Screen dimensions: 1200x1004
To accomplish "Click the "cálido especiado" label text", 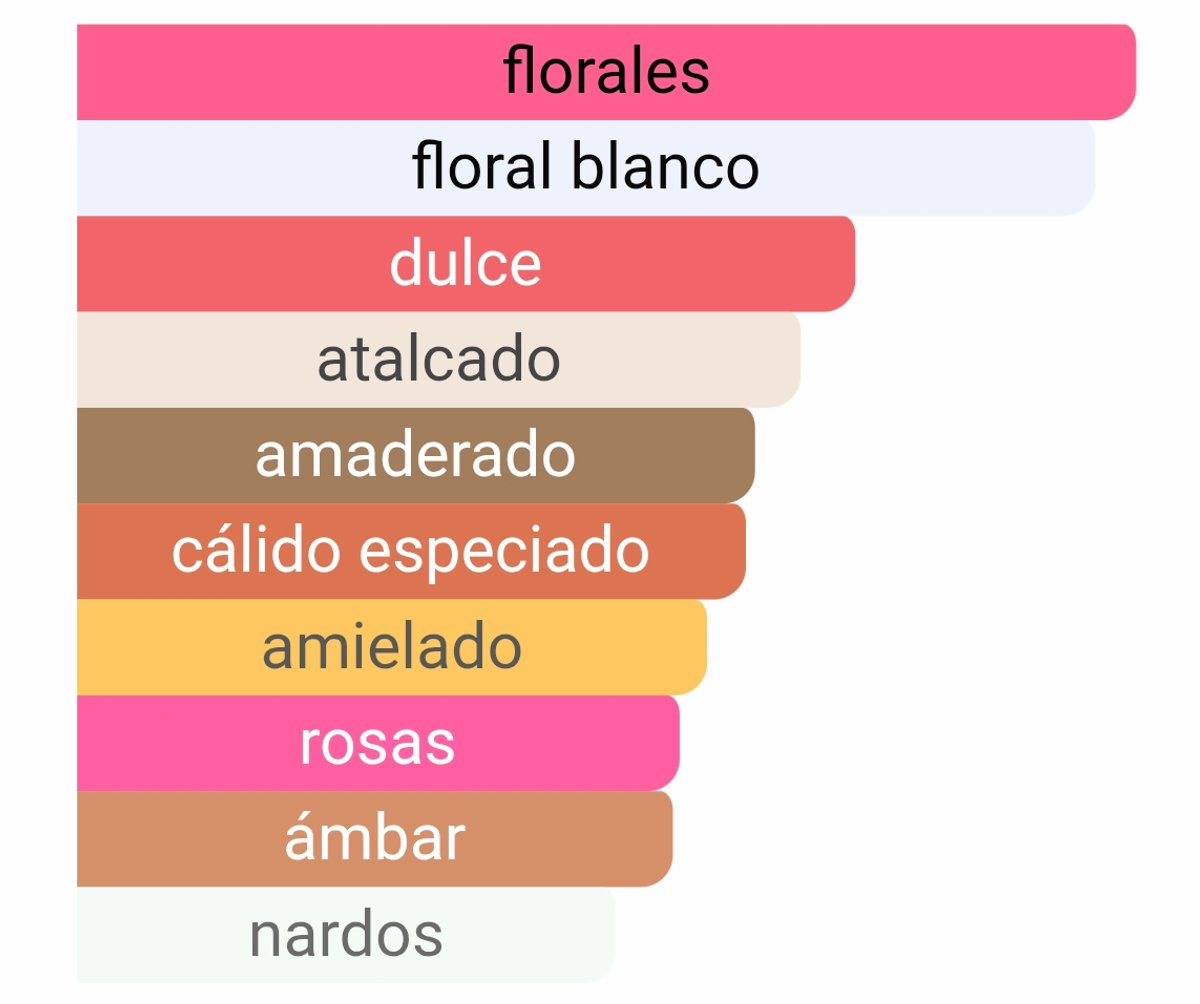I will pos(410,552).
